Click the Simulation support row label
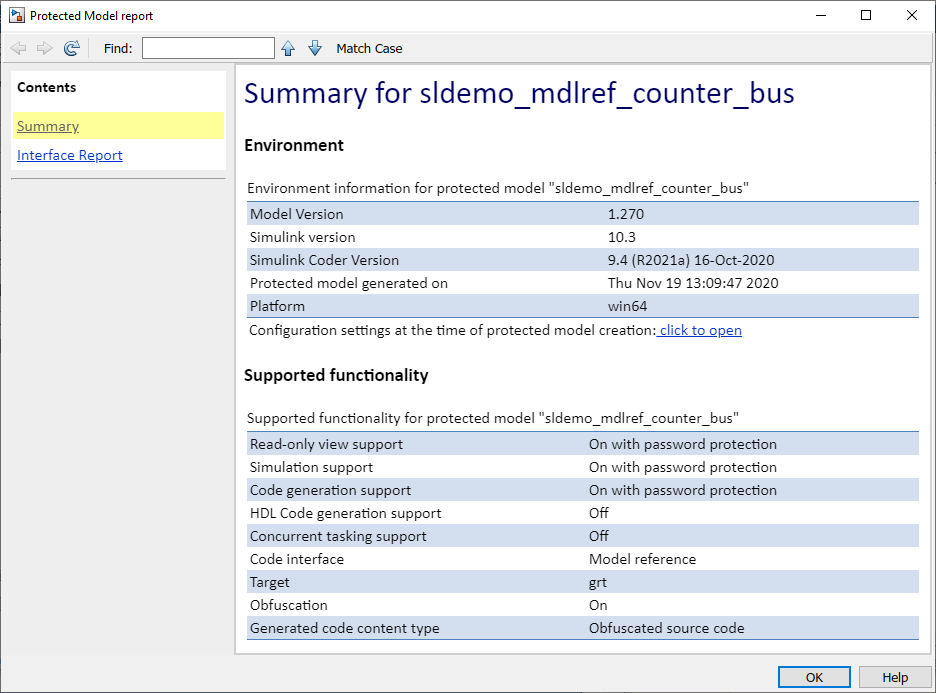936x693 pixels. point(312,467)
